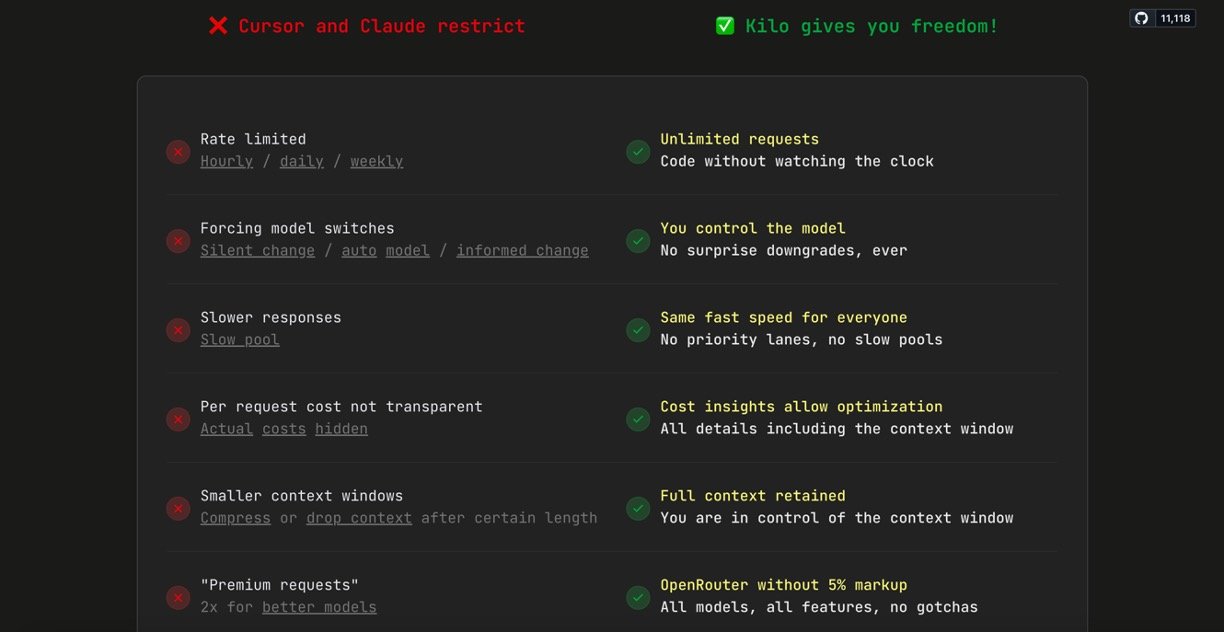1224x632 pixels.
Task: Click red X icon beside Slower responses
Action: click(x=178, y=330)
